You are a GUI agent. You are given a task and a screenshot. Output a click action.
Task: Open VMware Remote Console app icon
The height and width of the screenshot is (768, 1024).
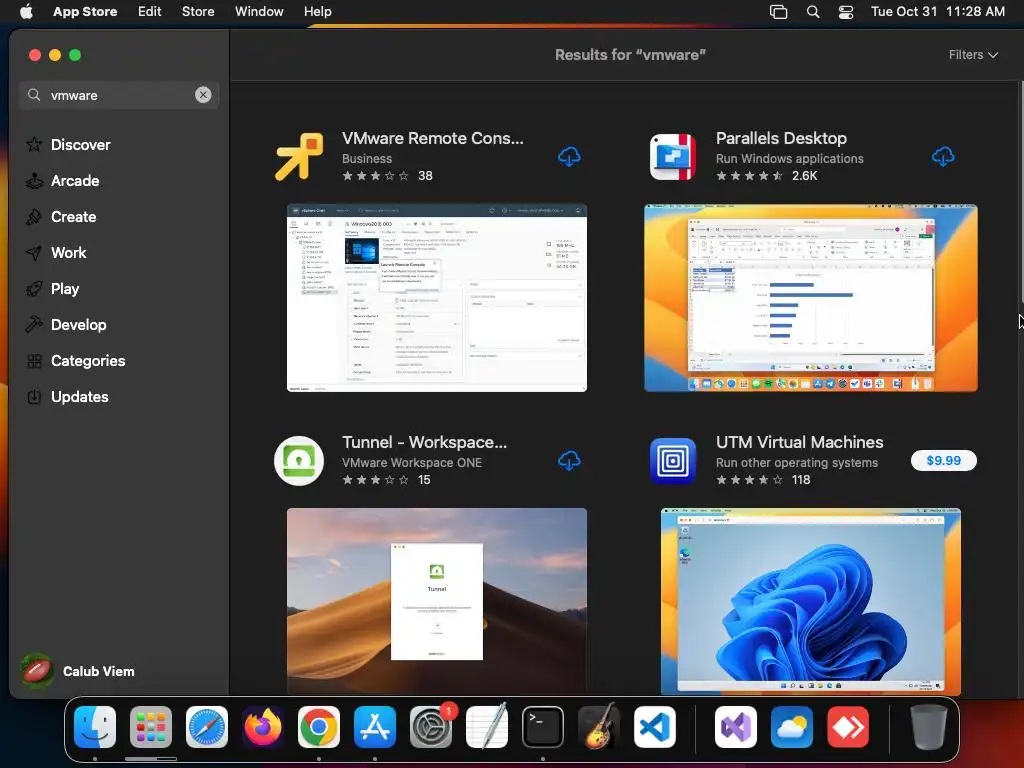pyautogui.click(x=299, y=157)
